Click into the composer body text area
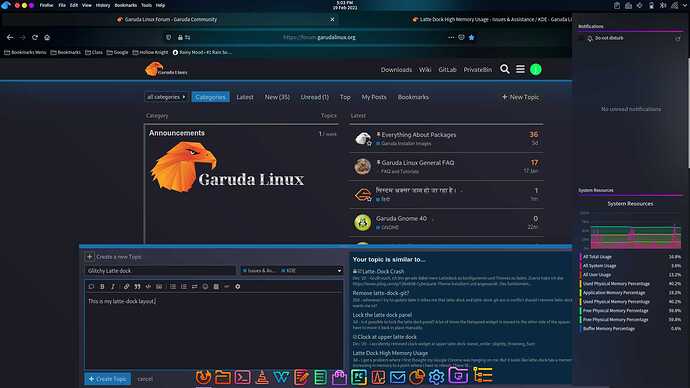Screen dimensions: 690x388 pyautogui.click(x=214, y=331)
